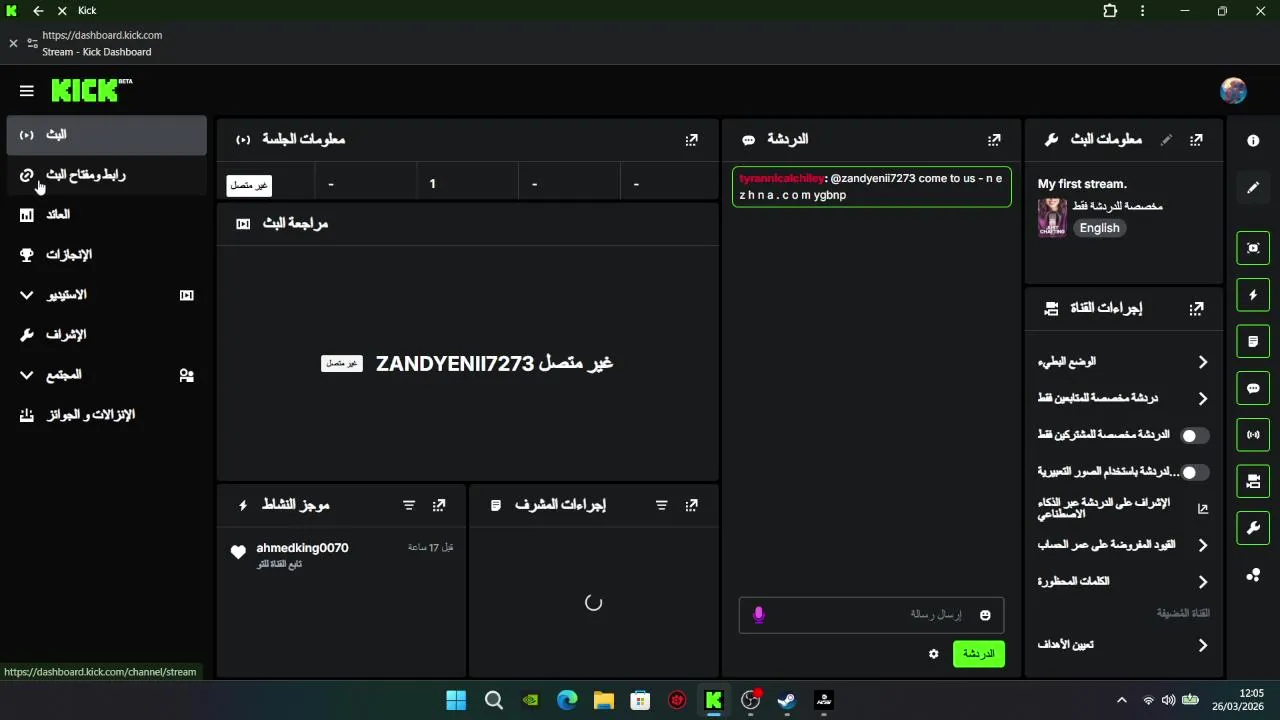Go back with the browser back arrow

[x=38, y=11]
